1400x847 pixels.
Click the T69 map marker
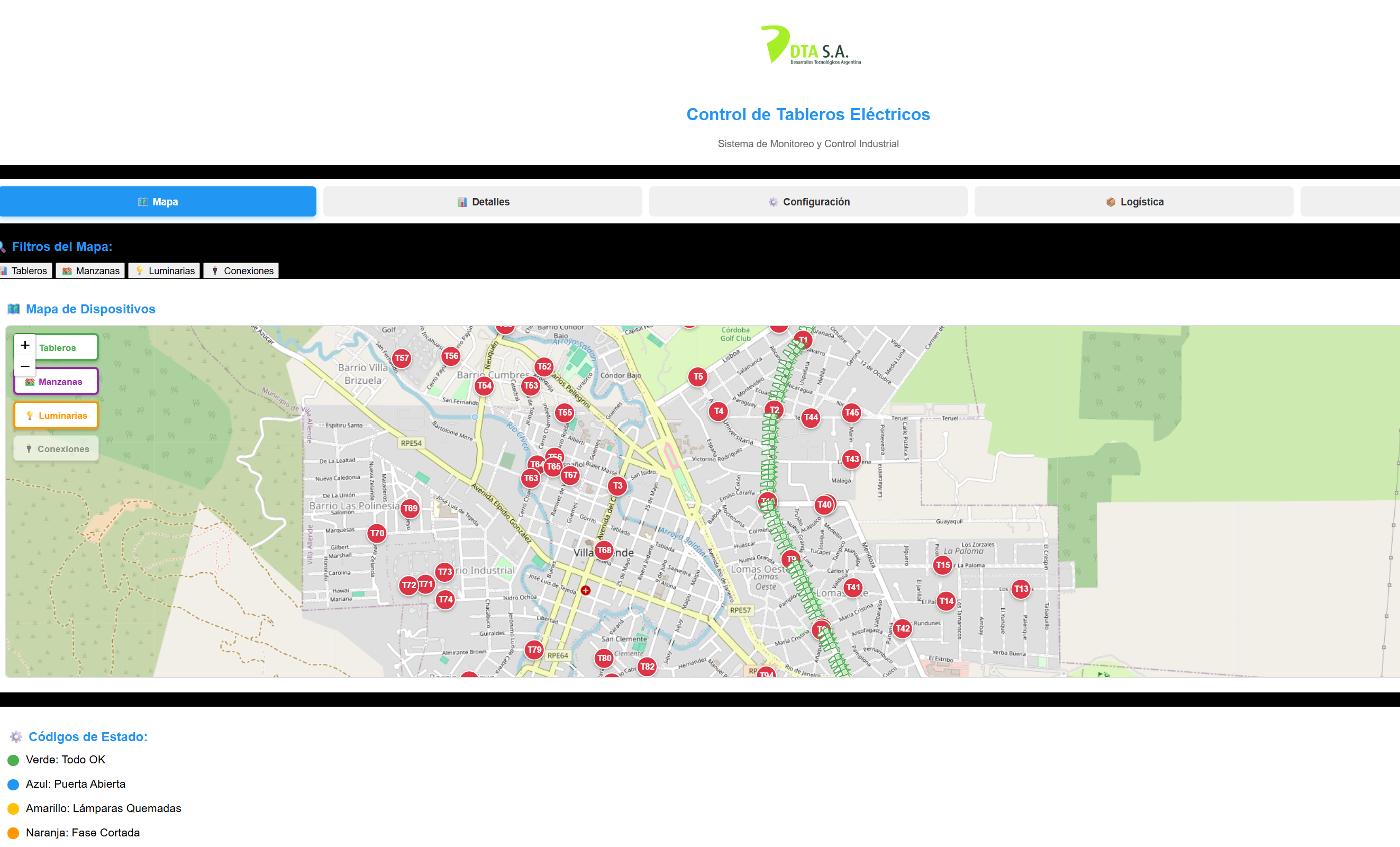410,508
